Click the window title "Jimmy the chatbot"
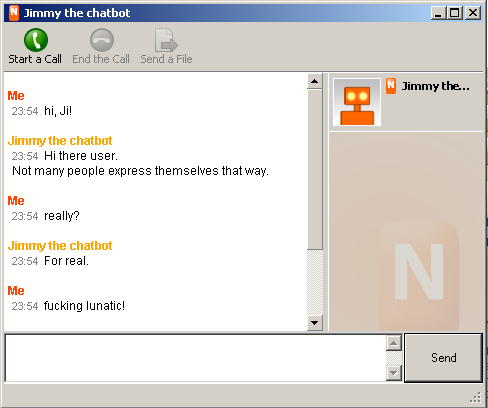Screen dimensions: 488x408 coord(77,13)
